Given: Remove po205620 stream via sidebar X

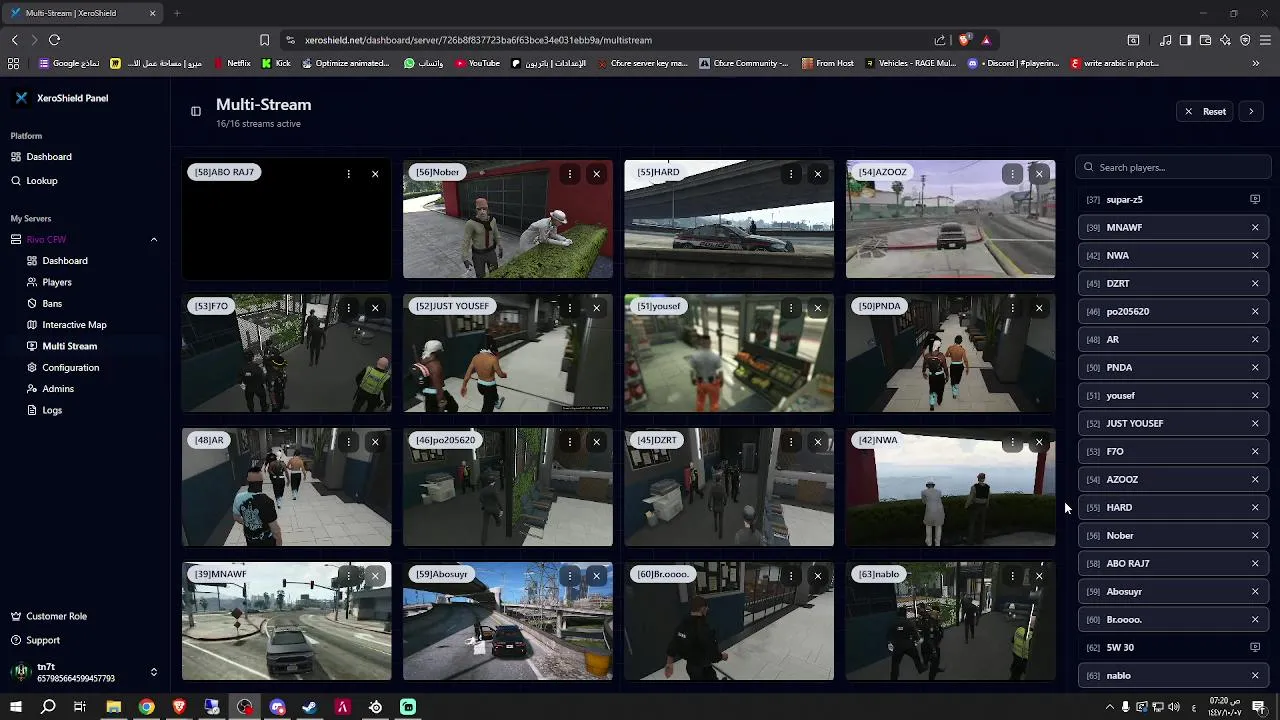Looking at the screenshot, I should pos(1255,311).
